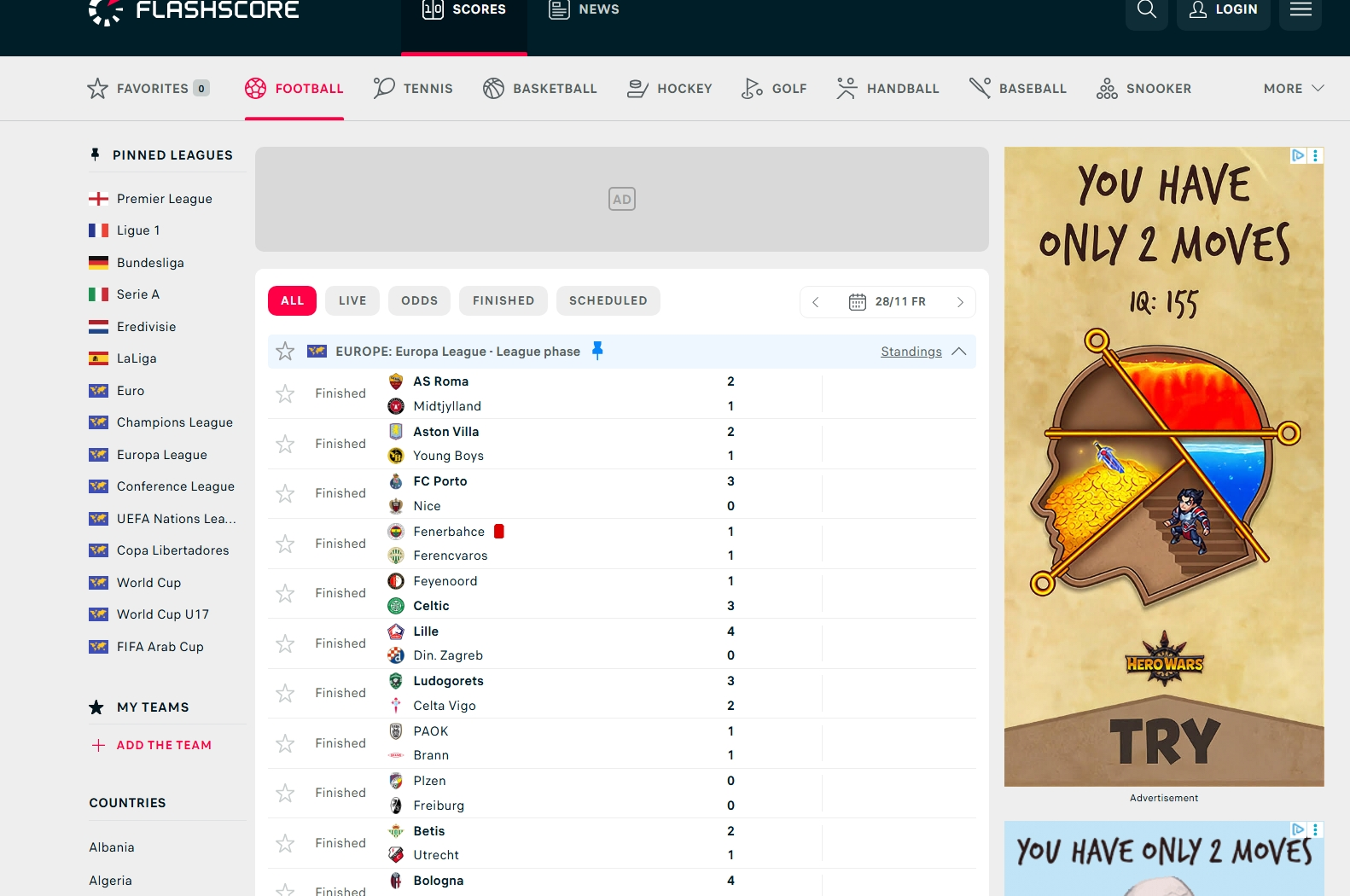Toggle favorite star for Europa League competition
Screen dimensions: 1350x896
click(x=285, y=351)
